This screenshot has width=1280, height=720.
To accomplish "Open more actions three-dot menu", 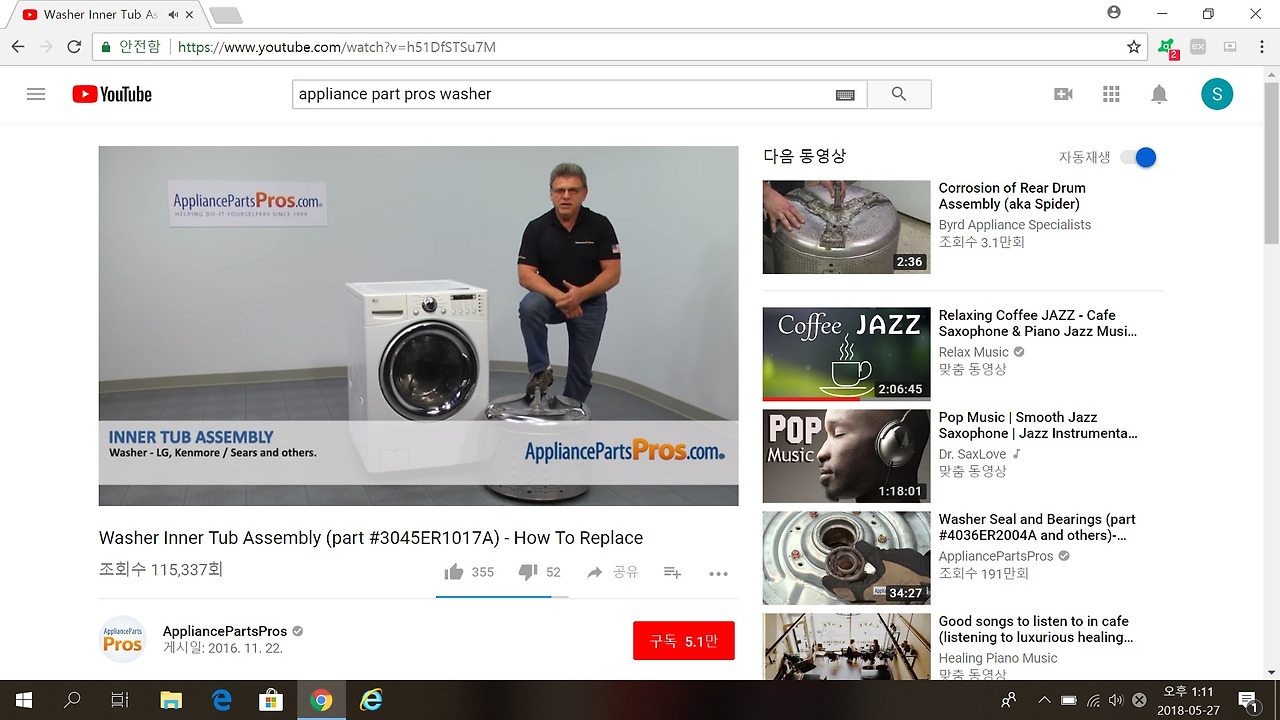I will (x=718, y=573).
